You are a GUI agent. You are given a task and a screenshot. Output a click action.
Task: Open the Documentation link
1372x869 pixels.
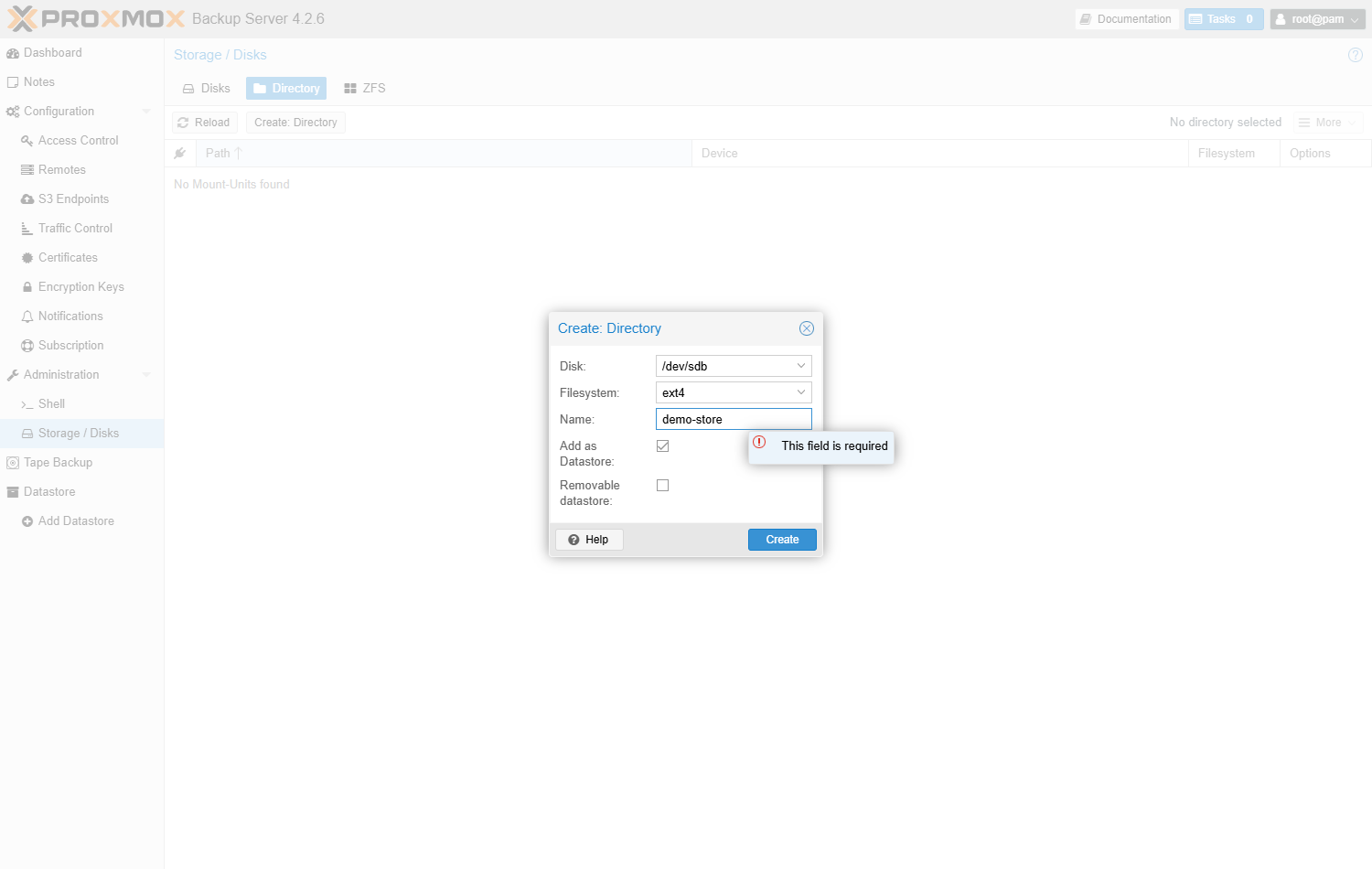click(1126, 19)
